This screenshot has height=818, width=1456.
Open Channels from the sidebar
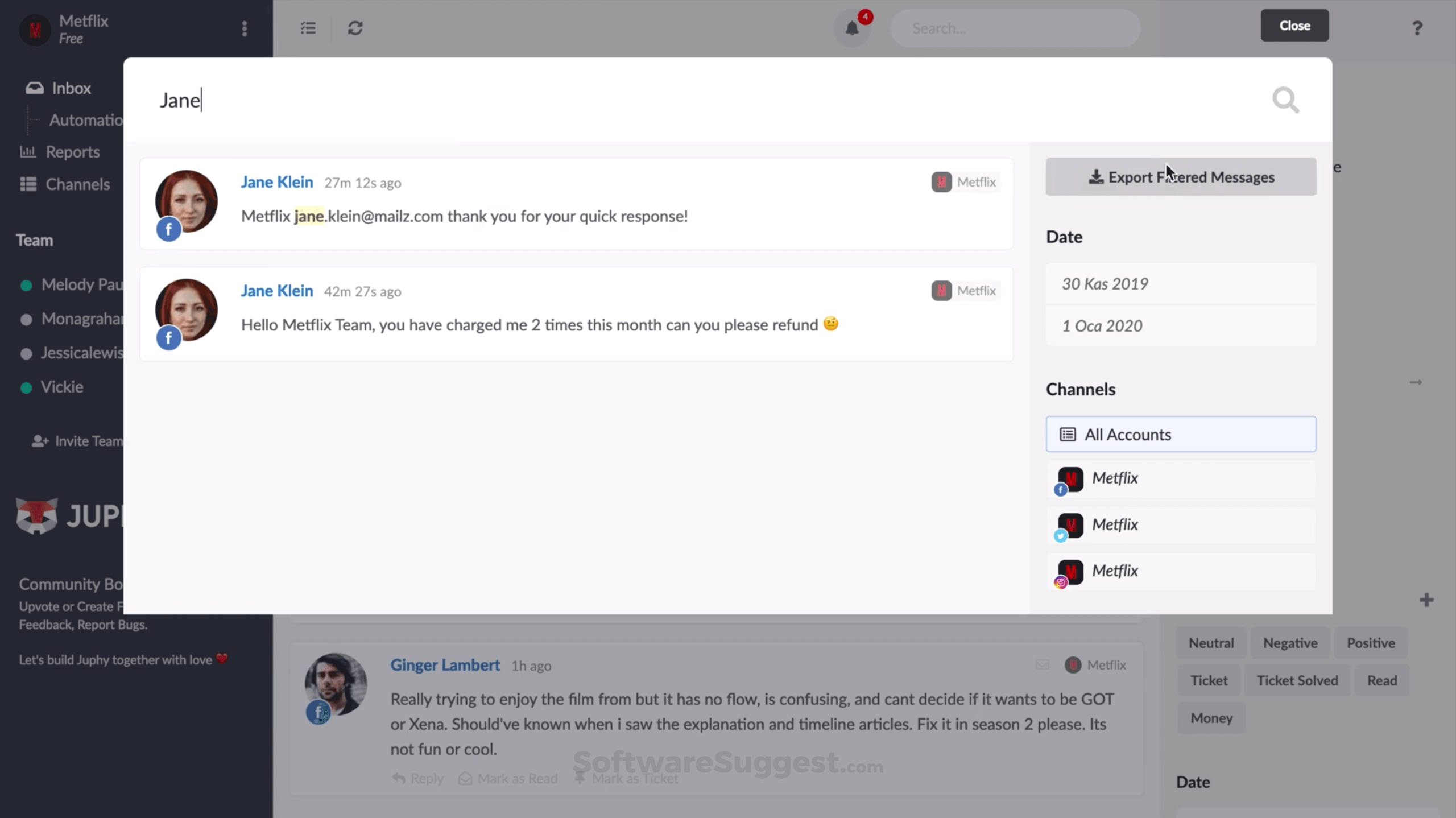(27, 184)
